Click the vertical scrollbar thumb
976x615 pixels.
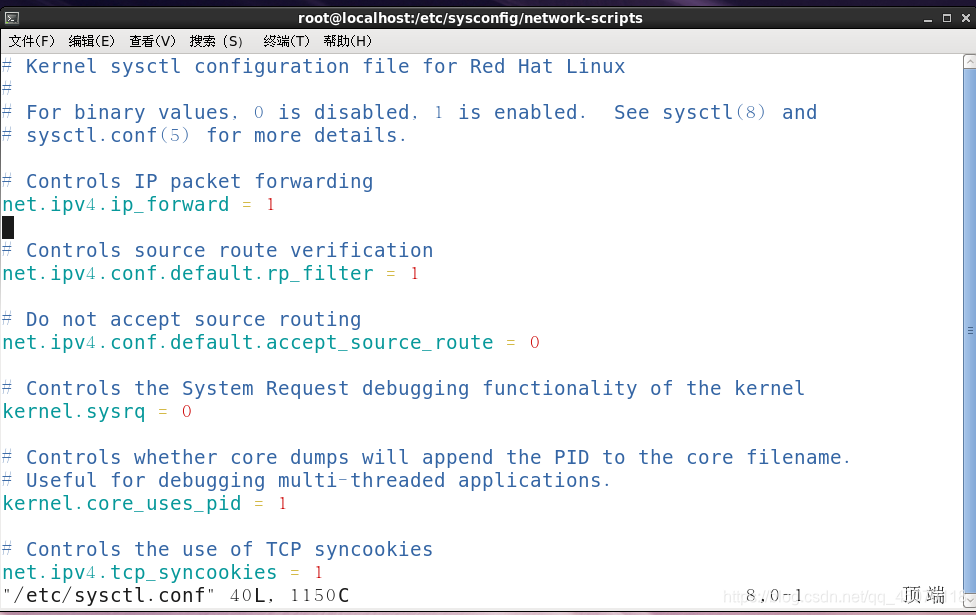969,331
